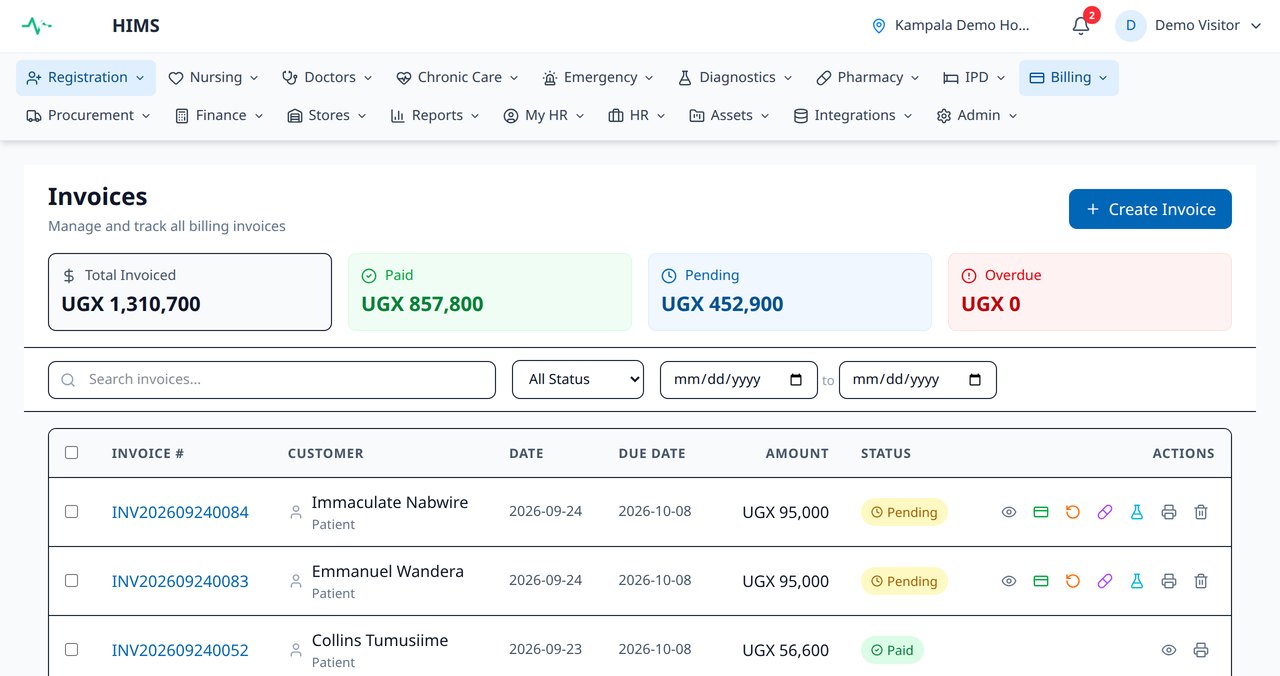Check the box for invoice INV202609240084
Screen dimensions: 1280x676
coord(71,512)
